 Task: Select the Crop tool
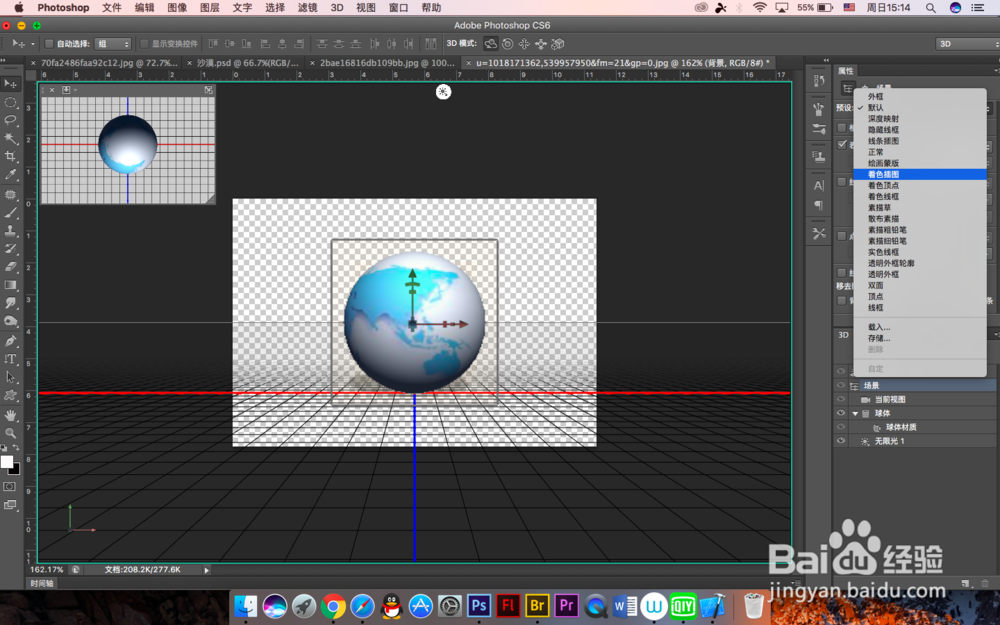(10, 156)
